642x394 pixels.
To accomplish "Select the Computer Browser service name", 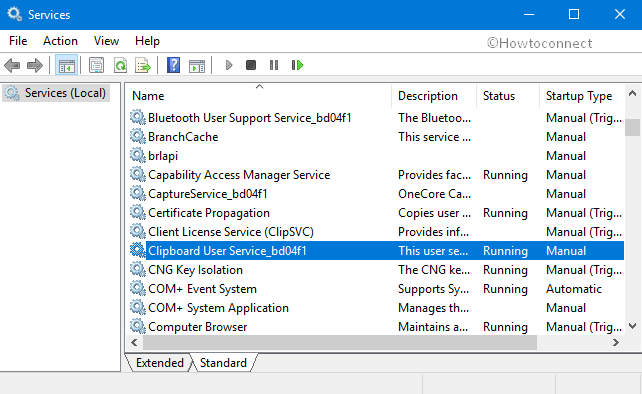I will [198, 327].
